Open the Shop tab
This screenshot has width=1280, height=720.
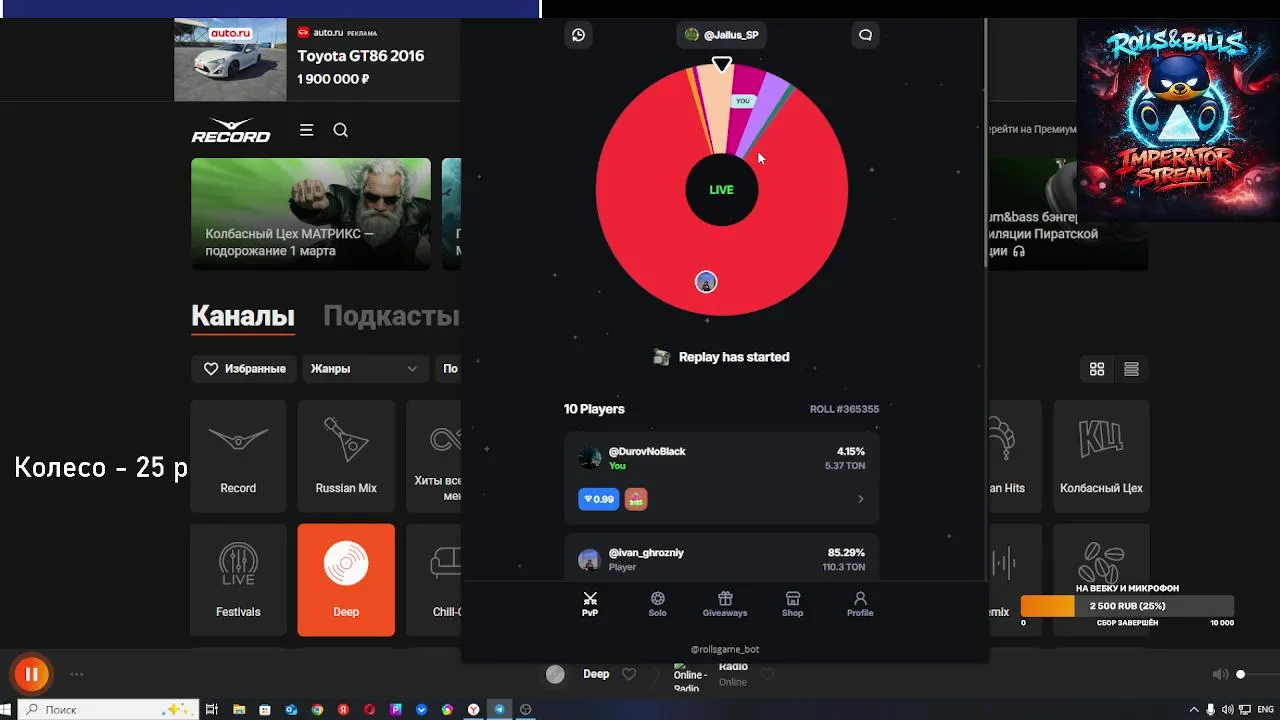pyautogui.click(x=792, y=604)
